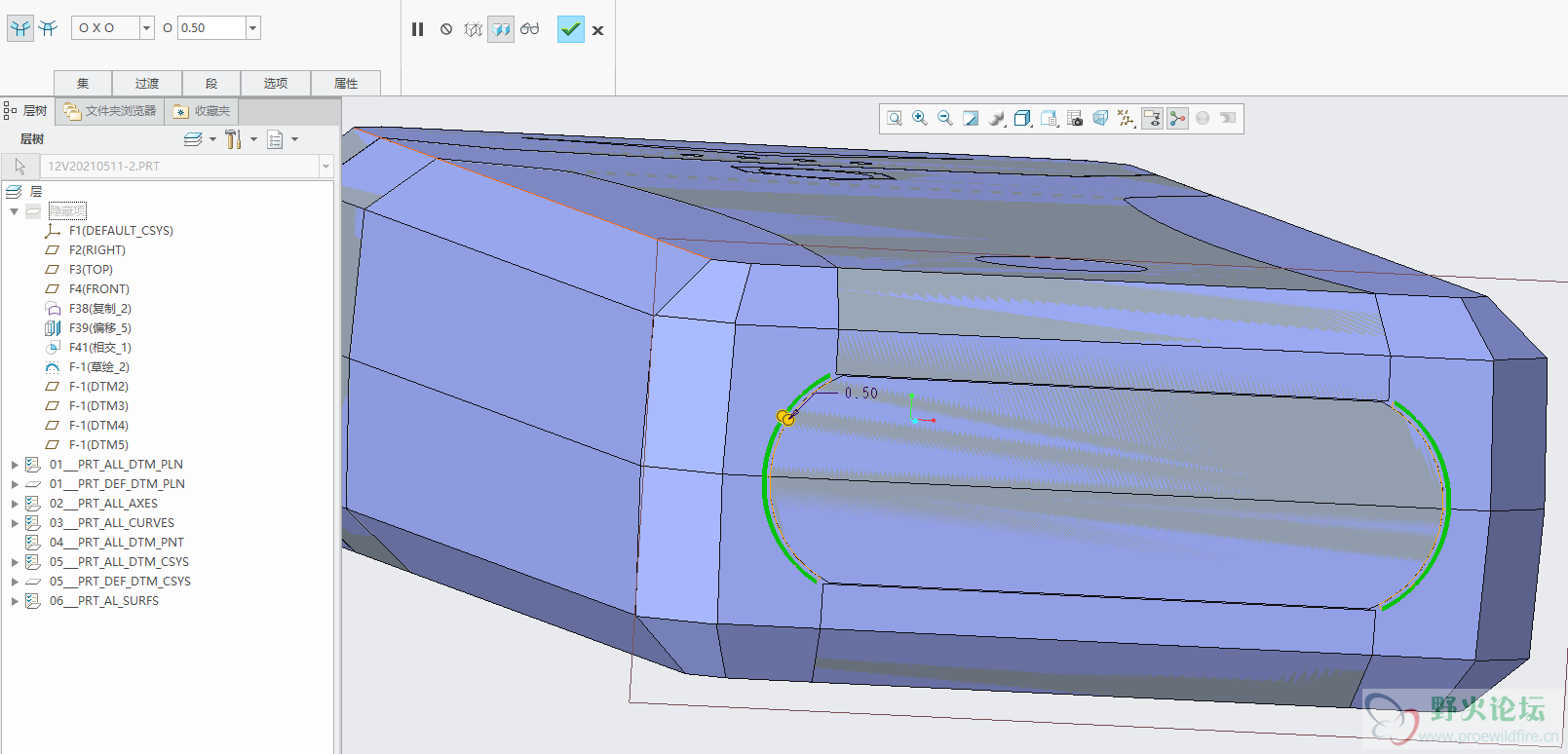Expand the 01__PRT_DEF_DTM_PLN layer

[15, 484]
